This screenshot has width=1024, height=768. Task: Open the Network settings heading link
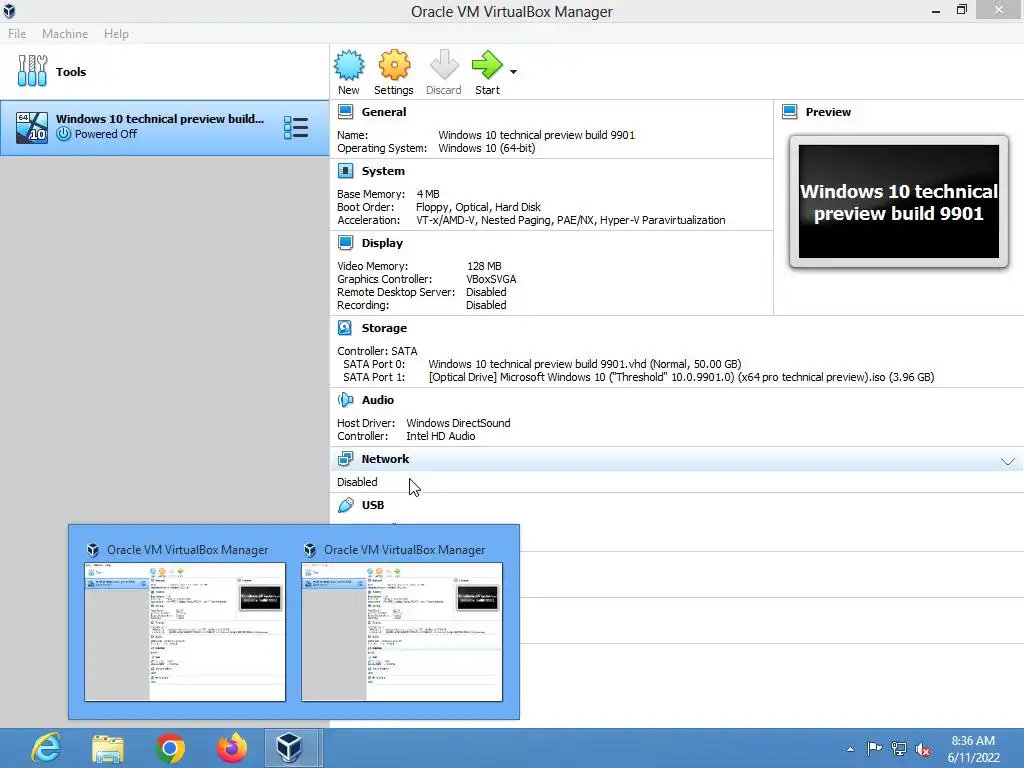[385, 459]
